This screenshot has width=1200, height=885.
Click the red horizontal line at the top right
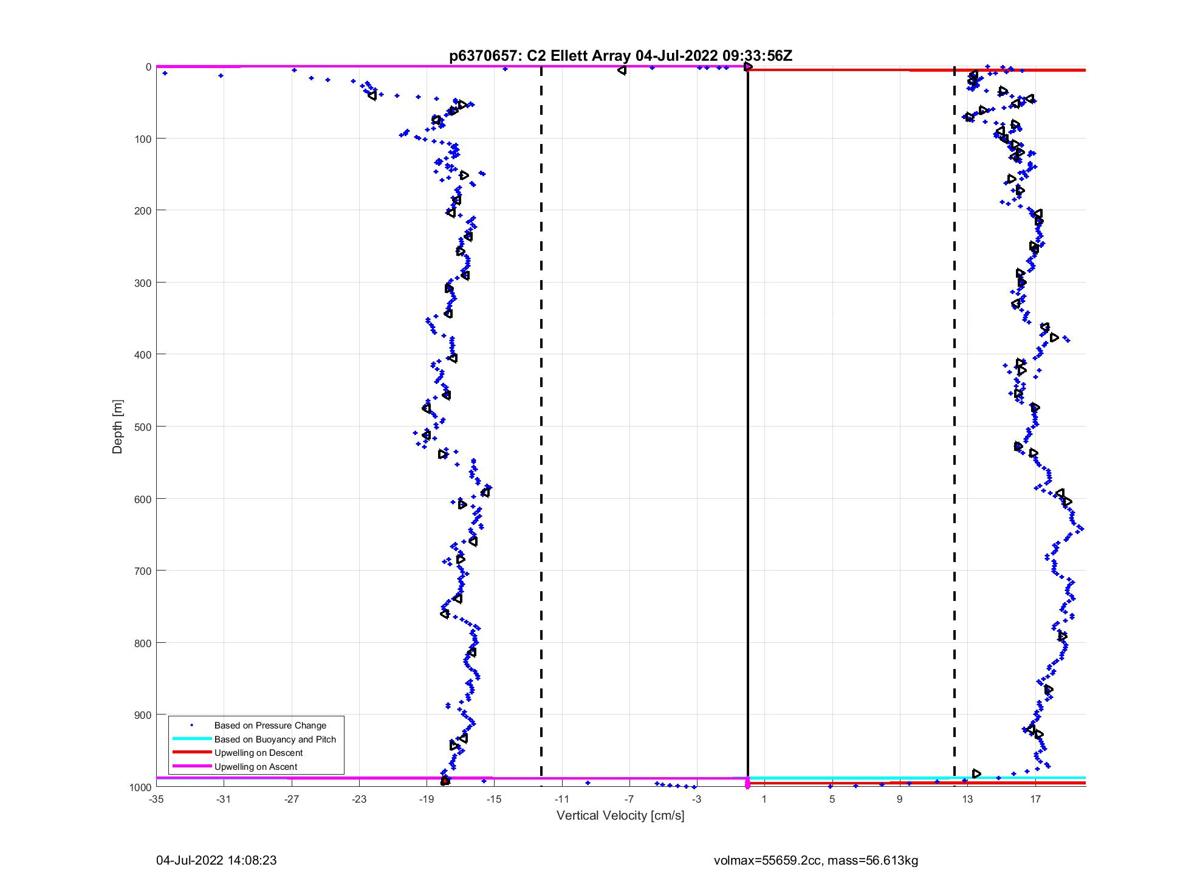[917, 70]
